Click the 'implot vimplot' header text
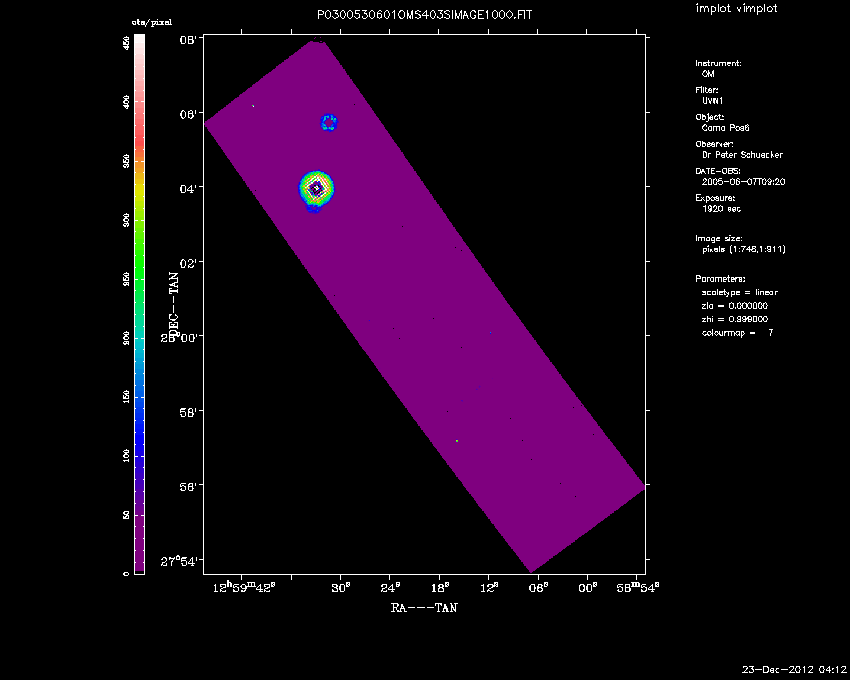 [x=736, y=8]
